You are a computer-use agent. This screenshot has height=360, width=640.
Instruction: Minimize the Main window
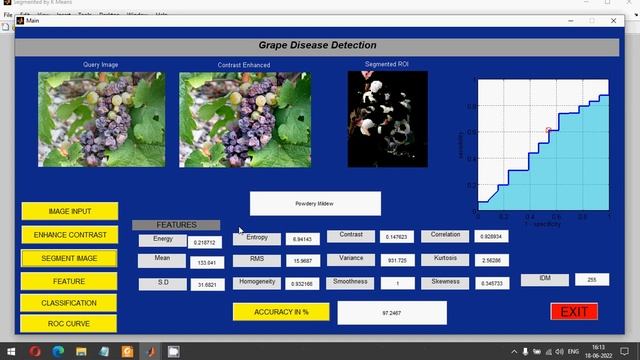[571, 20]
